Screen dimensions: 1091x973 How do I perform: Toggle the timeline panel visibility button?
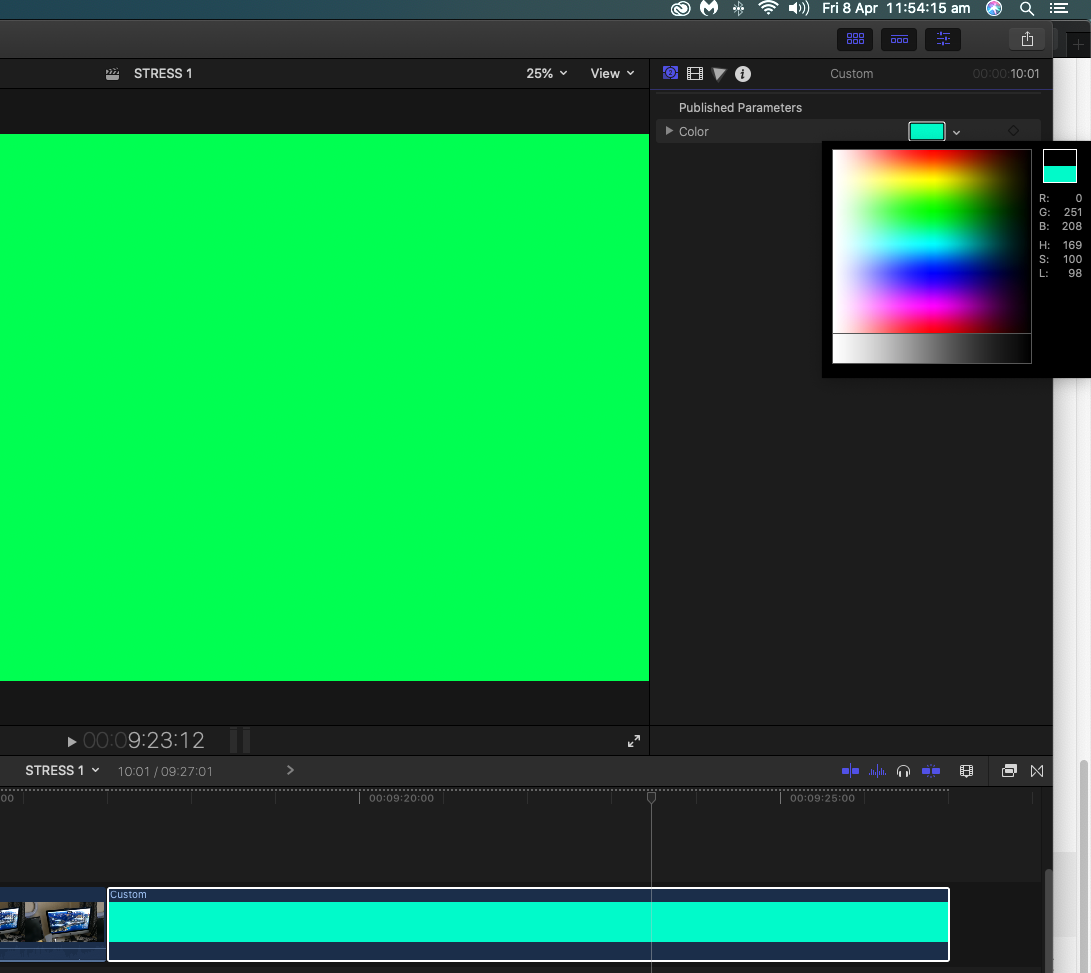click(x=899, y=39)
